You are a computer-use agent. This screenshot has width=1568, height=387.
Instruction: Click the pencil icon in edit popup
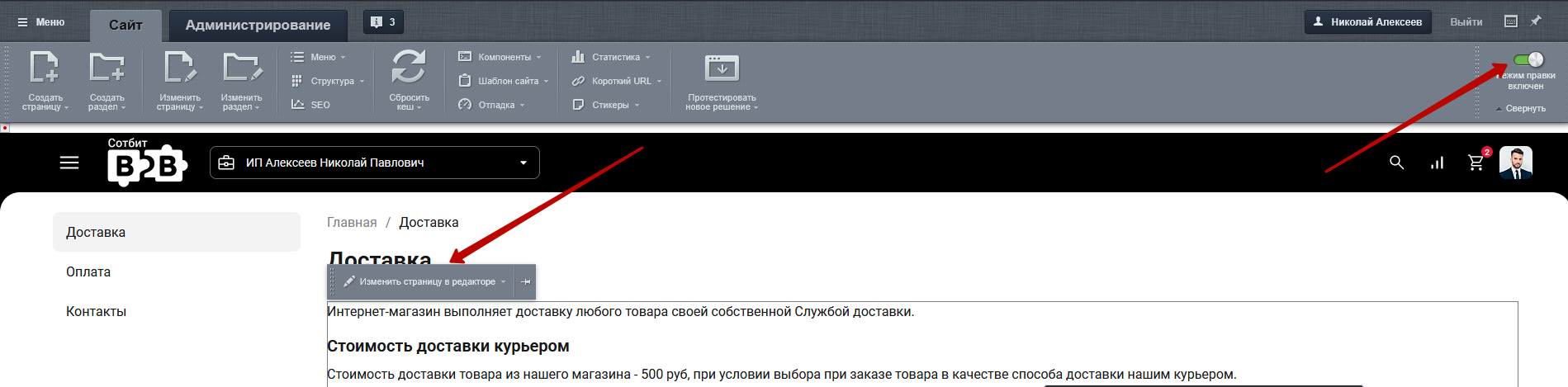[x=349, y=281]
